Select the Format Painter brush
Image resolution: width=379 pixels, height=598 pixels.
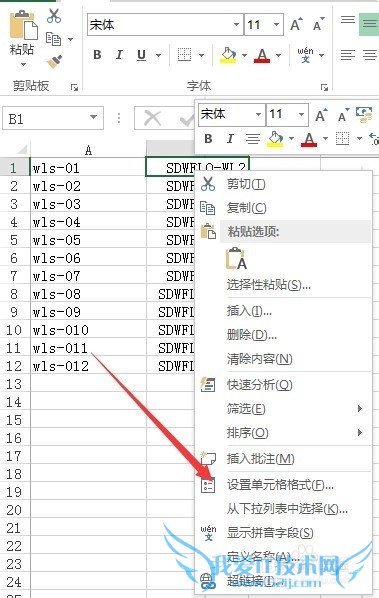click(x=55, y=62)
